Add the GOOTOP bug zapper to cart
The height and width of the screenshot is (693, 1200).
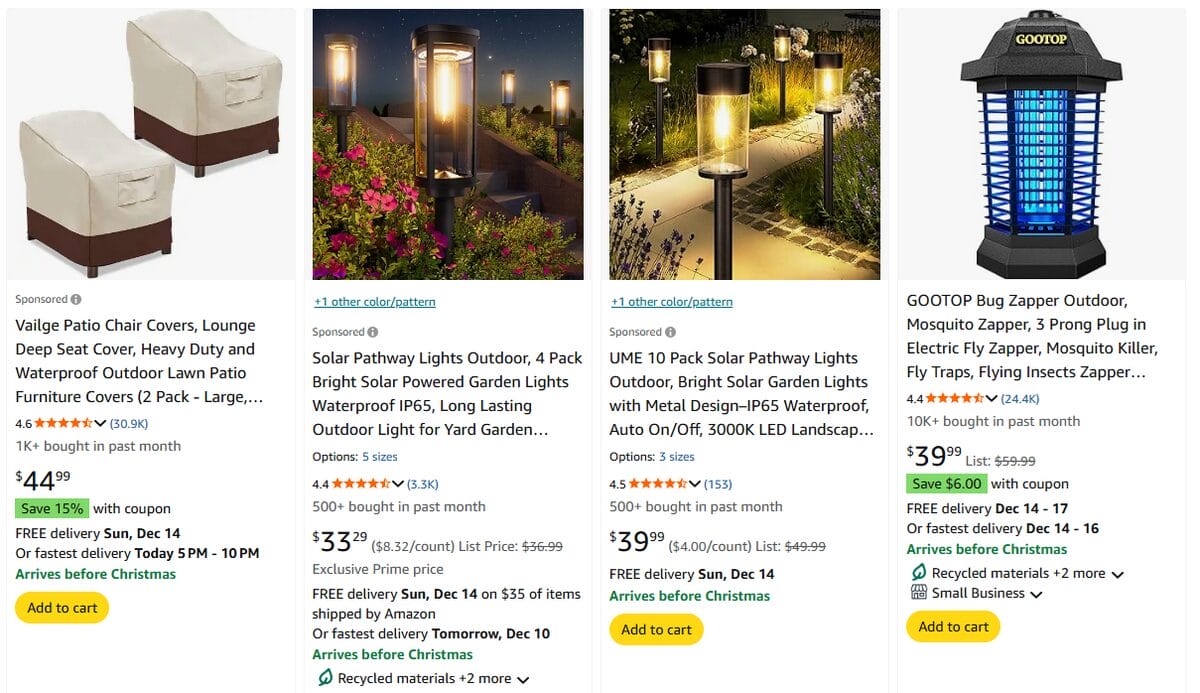tap(952, 626)
